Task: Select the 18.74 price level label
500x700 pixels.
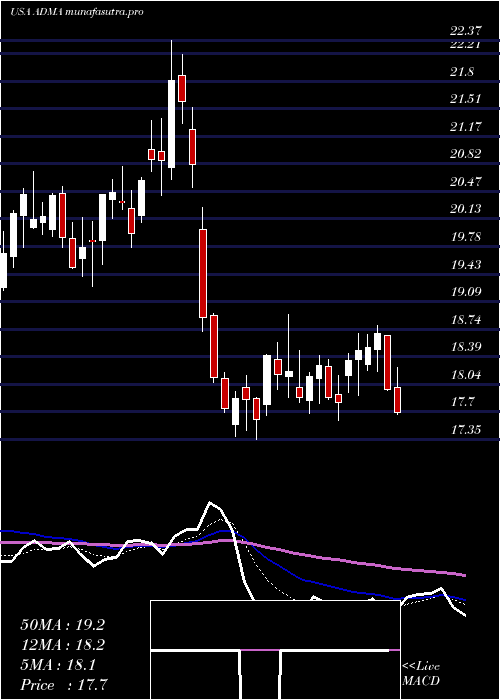Action: click(465, 320)
